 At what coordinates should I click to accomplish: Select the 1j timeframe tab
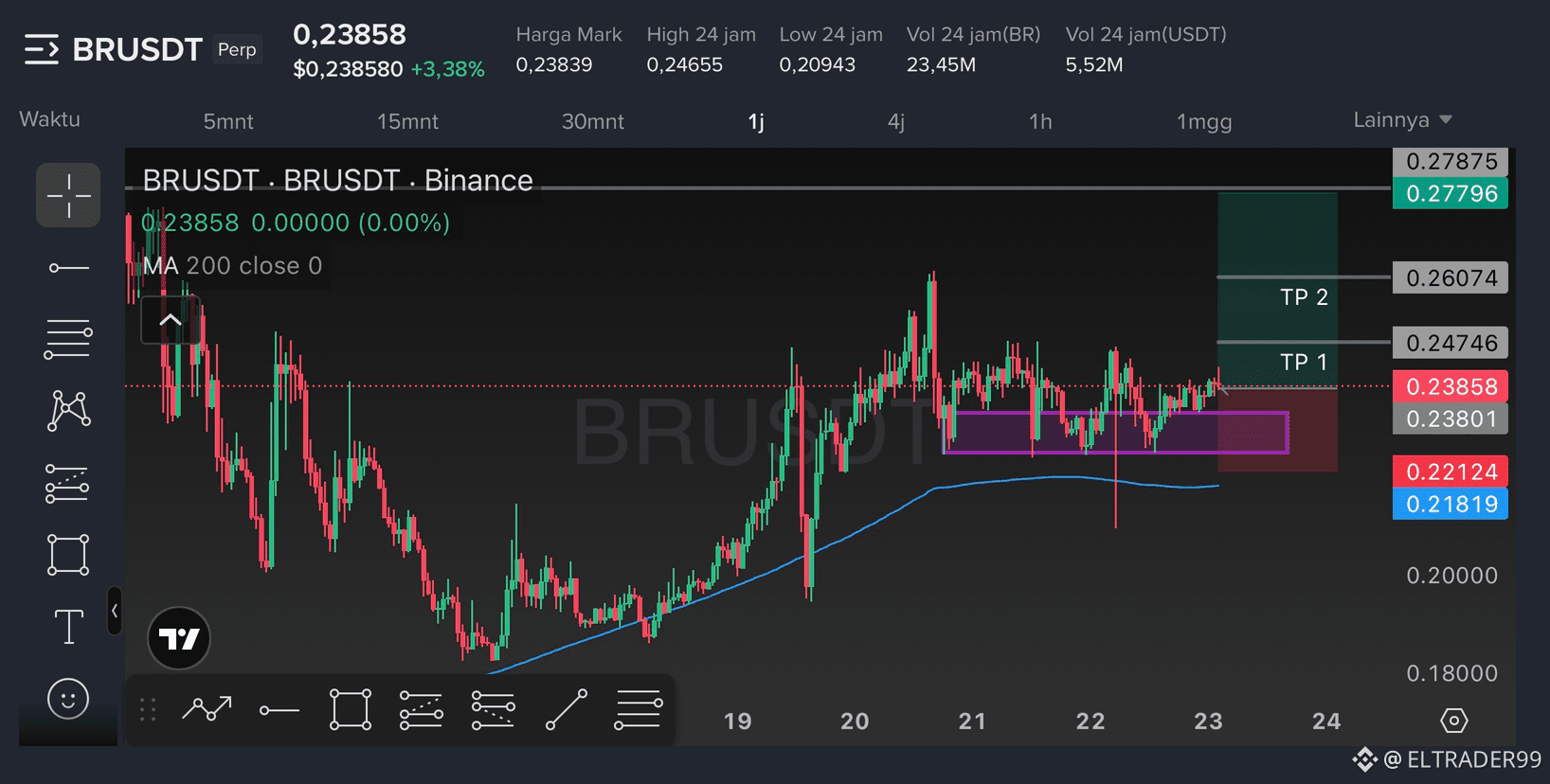[756, 121]
